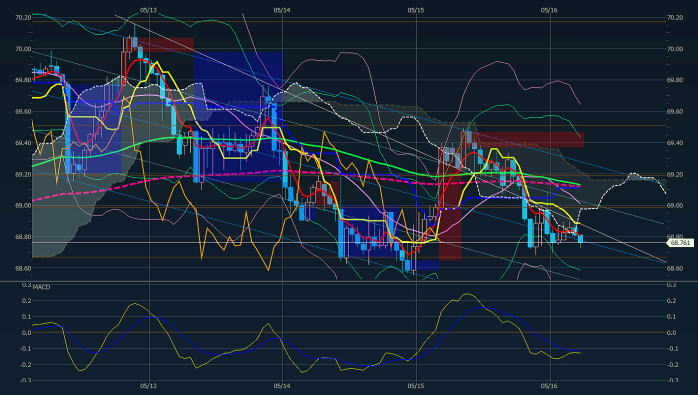Click 68.80 on the left price axis

tap(23, 237)
